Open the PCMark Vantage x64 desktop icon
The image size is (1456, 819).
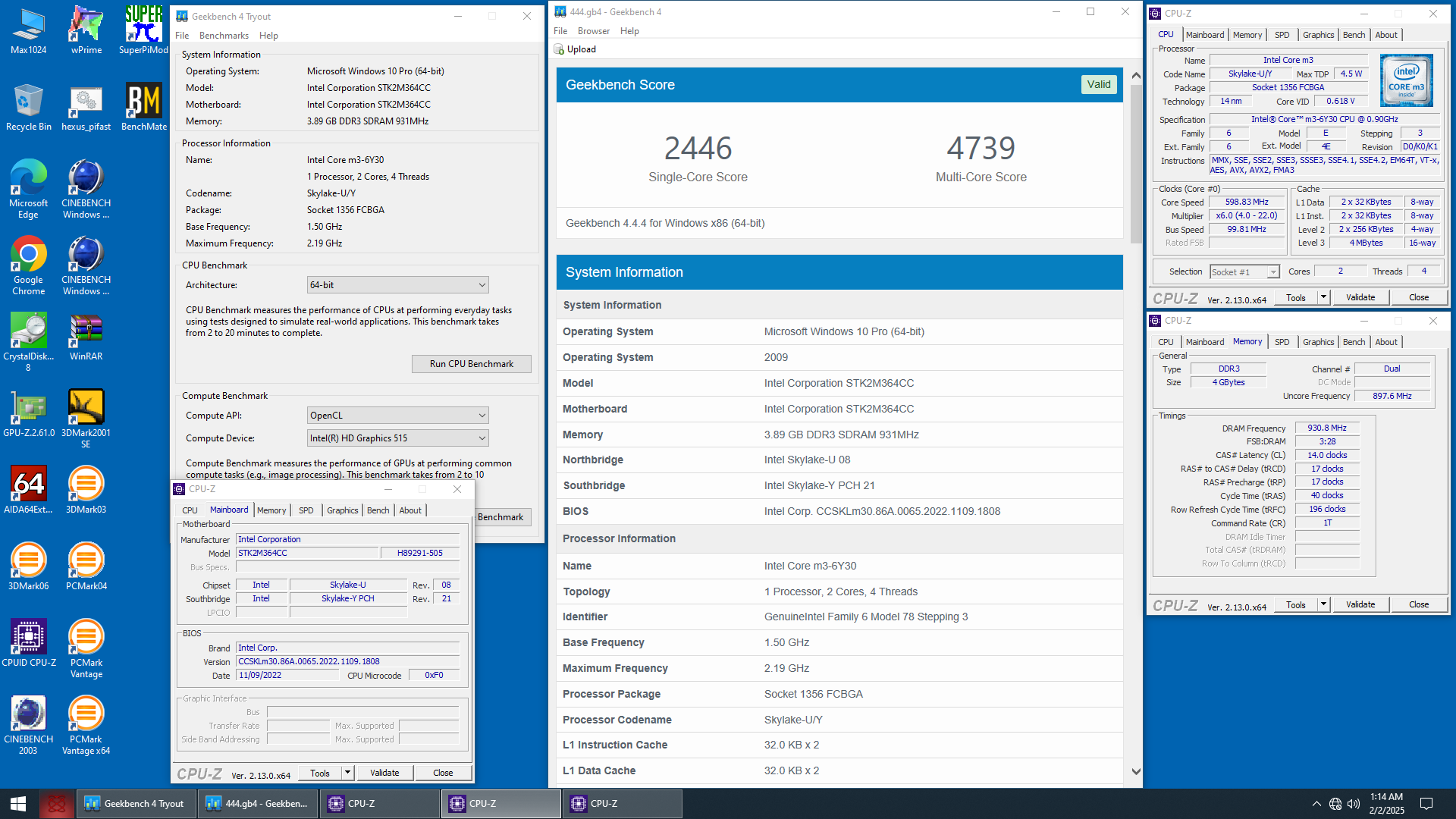coord(86,725)
